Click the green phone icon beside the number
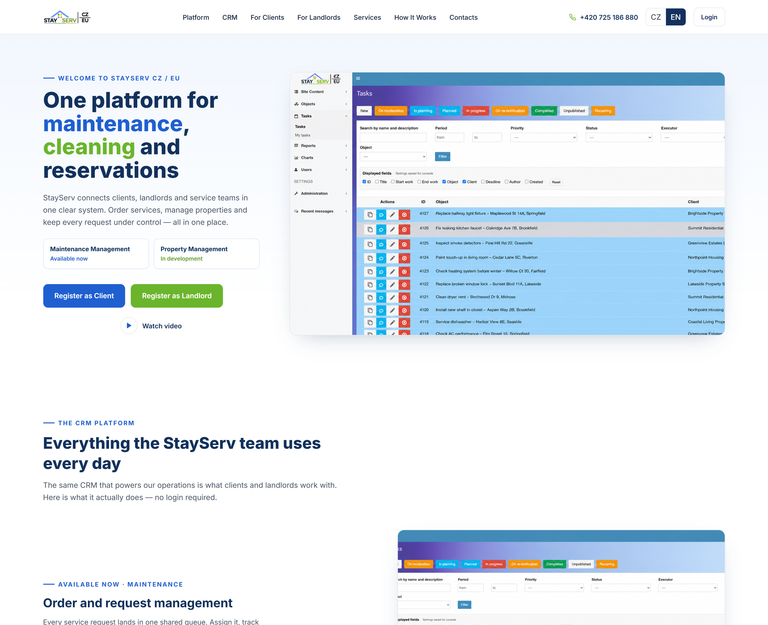This screenshot has width=768, height=625. pos(572,17)
